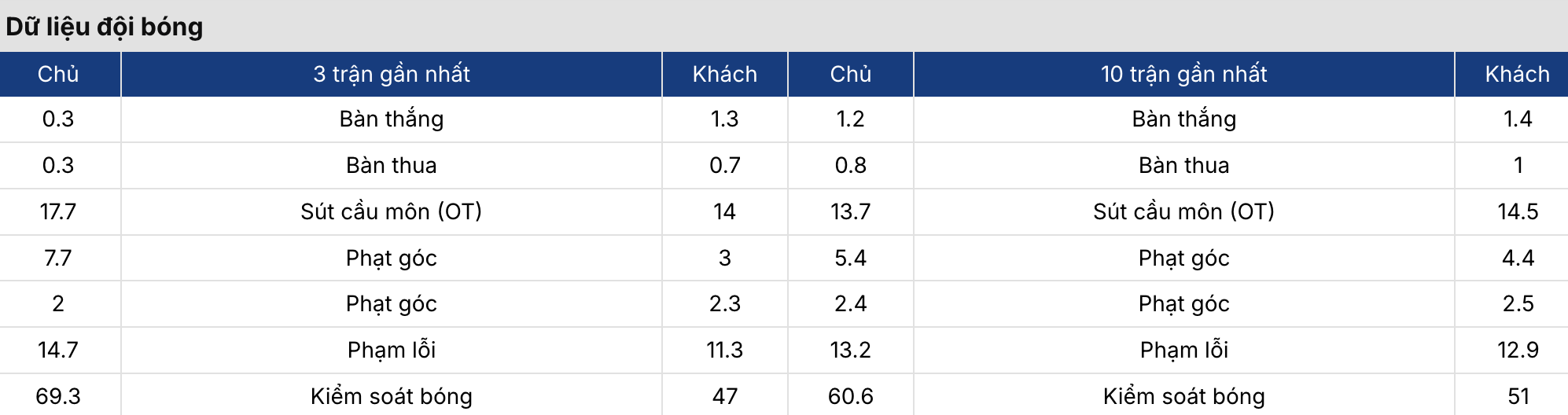Click the 17.7 shots on target value
The image size is (1568, 415).
point(58,211)
